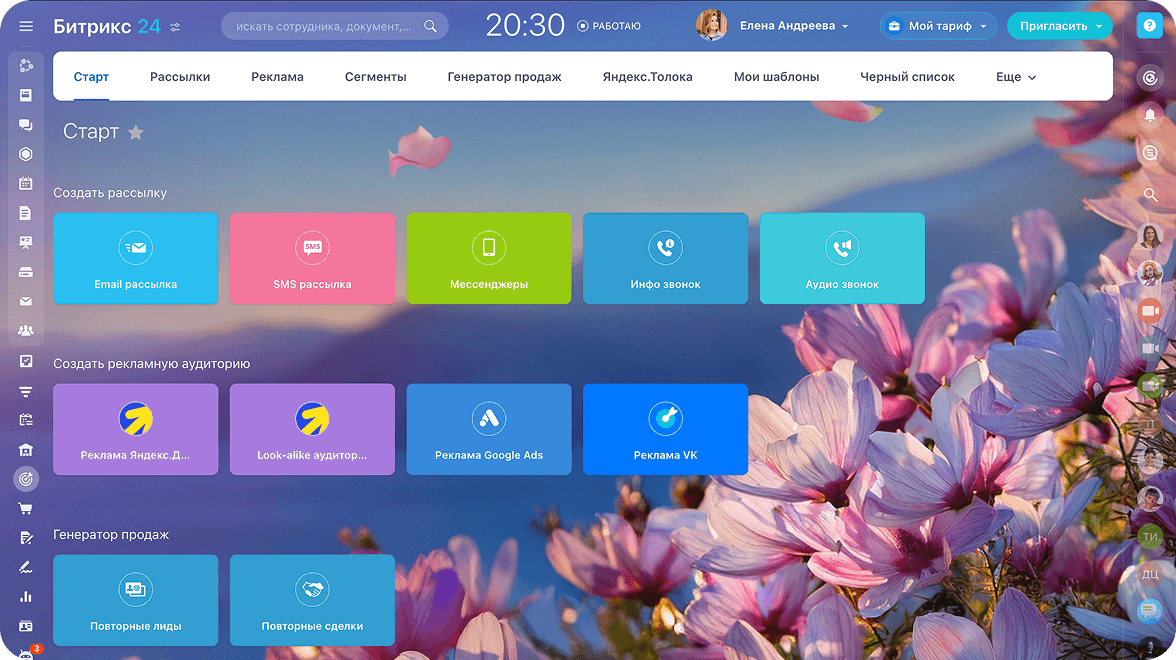The image size is (1176, 660).
Task: Open the Черный список tab
Action: click(907, 77)
